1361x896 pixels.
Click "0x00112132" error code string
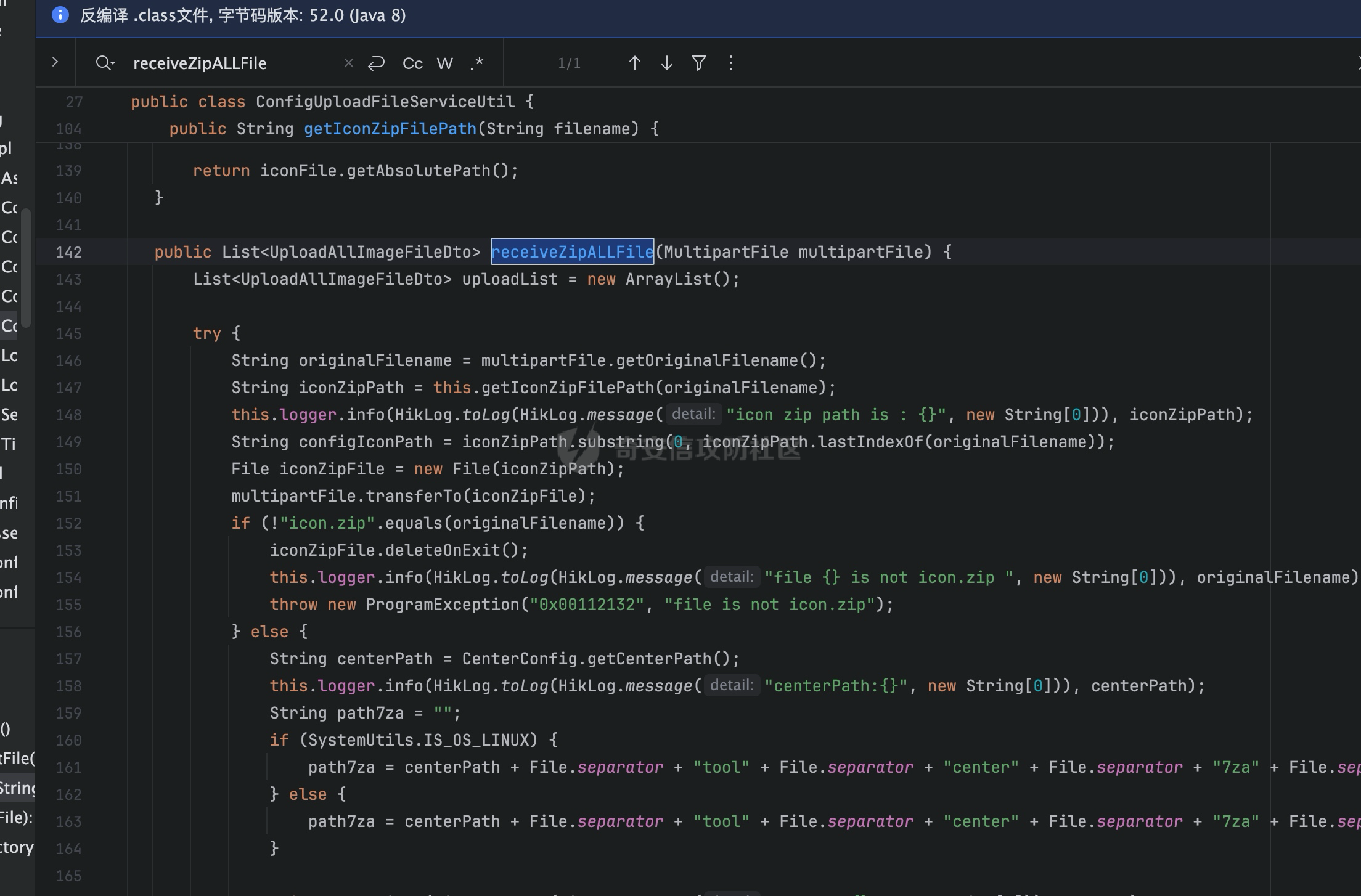pyautogui.click(x=587, y=605)
